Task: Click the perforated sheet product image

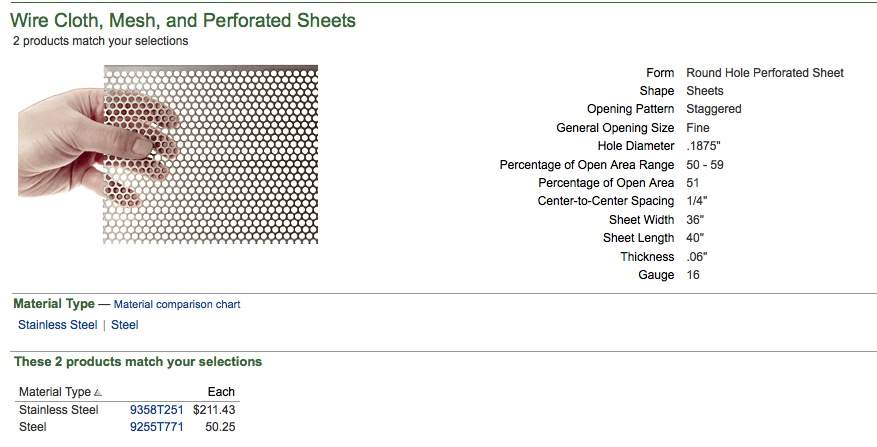Action: (168, 154)
